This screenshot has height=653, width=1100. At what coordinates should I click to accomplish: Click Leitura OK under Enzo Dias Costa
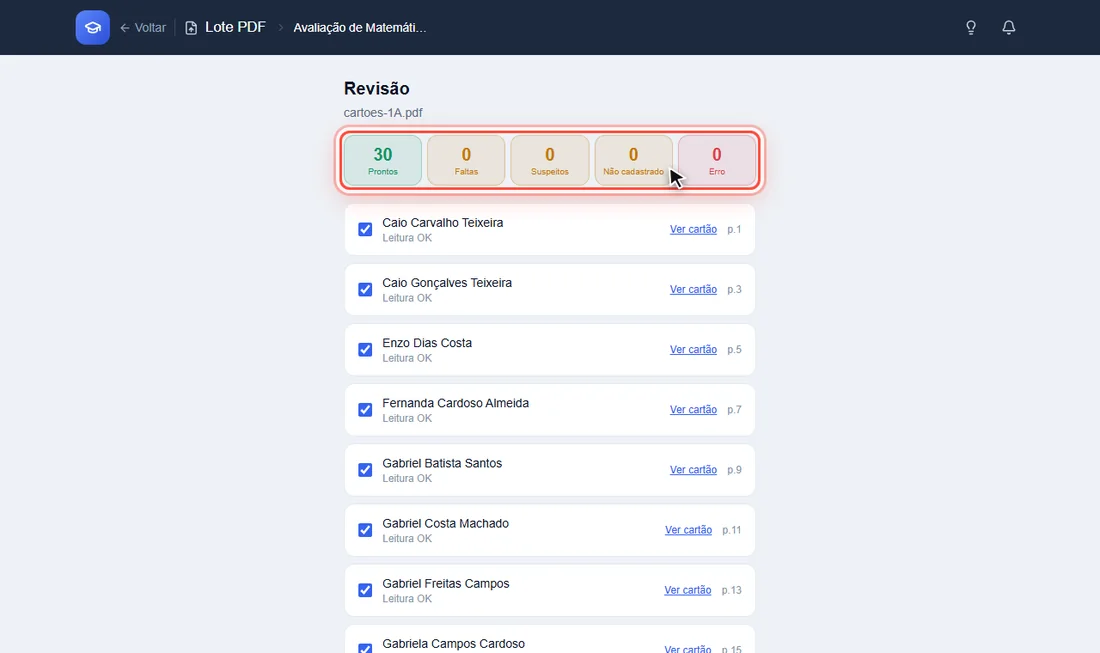tap(407, 358)
